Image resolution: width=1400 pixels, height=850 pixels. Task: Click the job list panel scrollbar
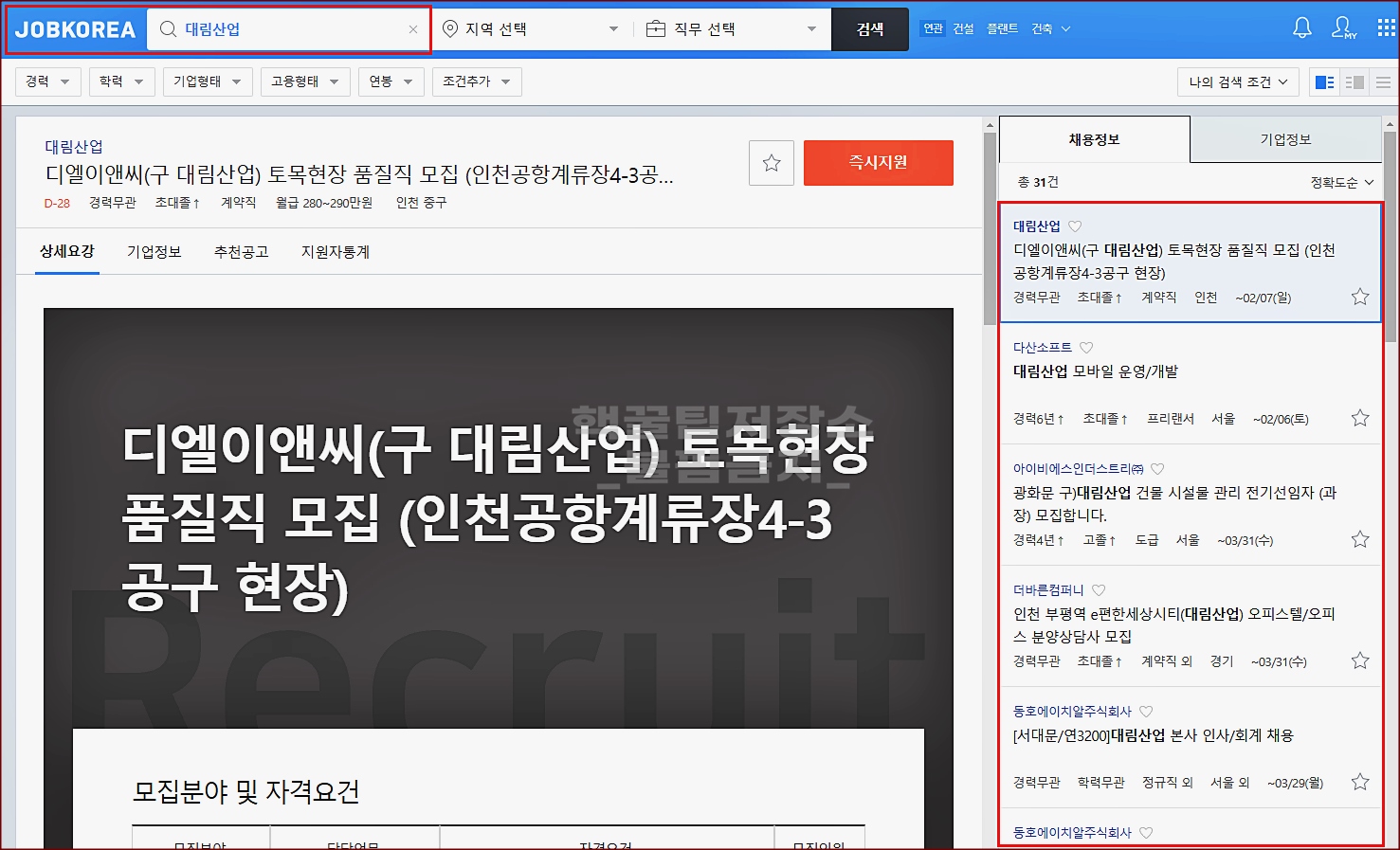[x=1391, y=237]
